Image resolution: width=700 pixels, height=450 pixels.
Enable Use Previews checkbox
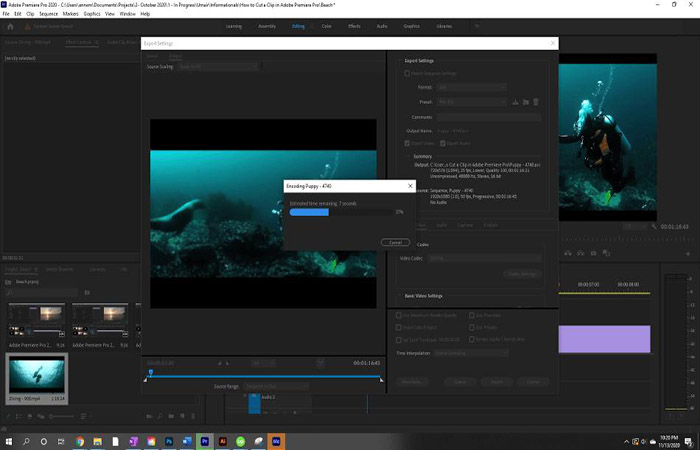coord(471,315)
